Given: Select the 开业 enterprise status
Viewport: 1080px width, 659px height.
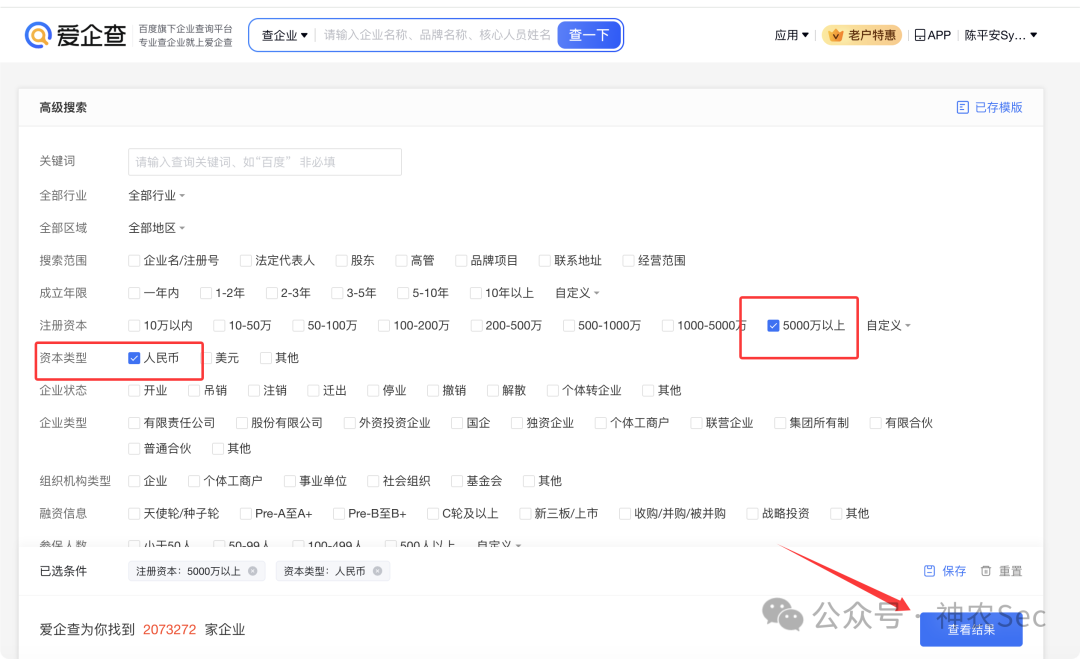Looking at the screenshot, I should (x=134, y=390).
